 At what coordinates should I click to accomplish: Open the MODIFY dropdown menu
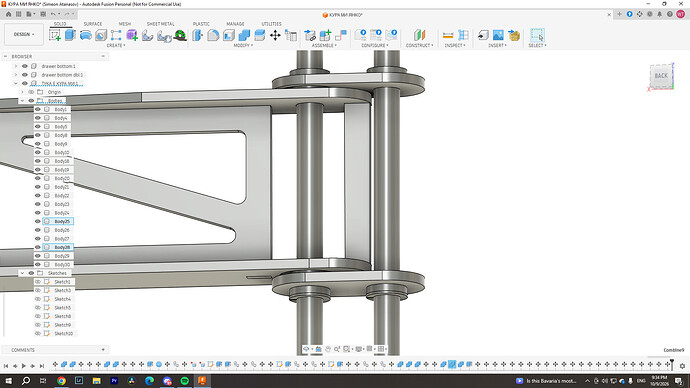pos(243,45)
